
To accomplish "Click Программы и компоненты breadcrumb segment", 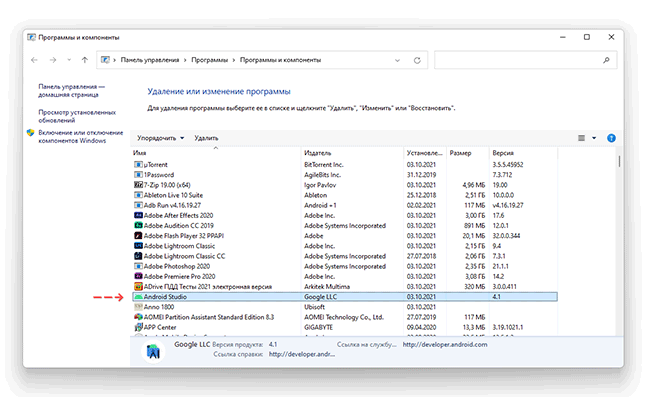I will tap(280, 60).
